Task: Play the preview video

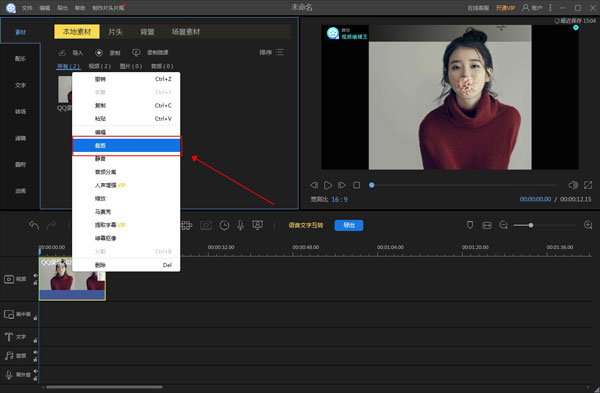Action: [328, 185]
